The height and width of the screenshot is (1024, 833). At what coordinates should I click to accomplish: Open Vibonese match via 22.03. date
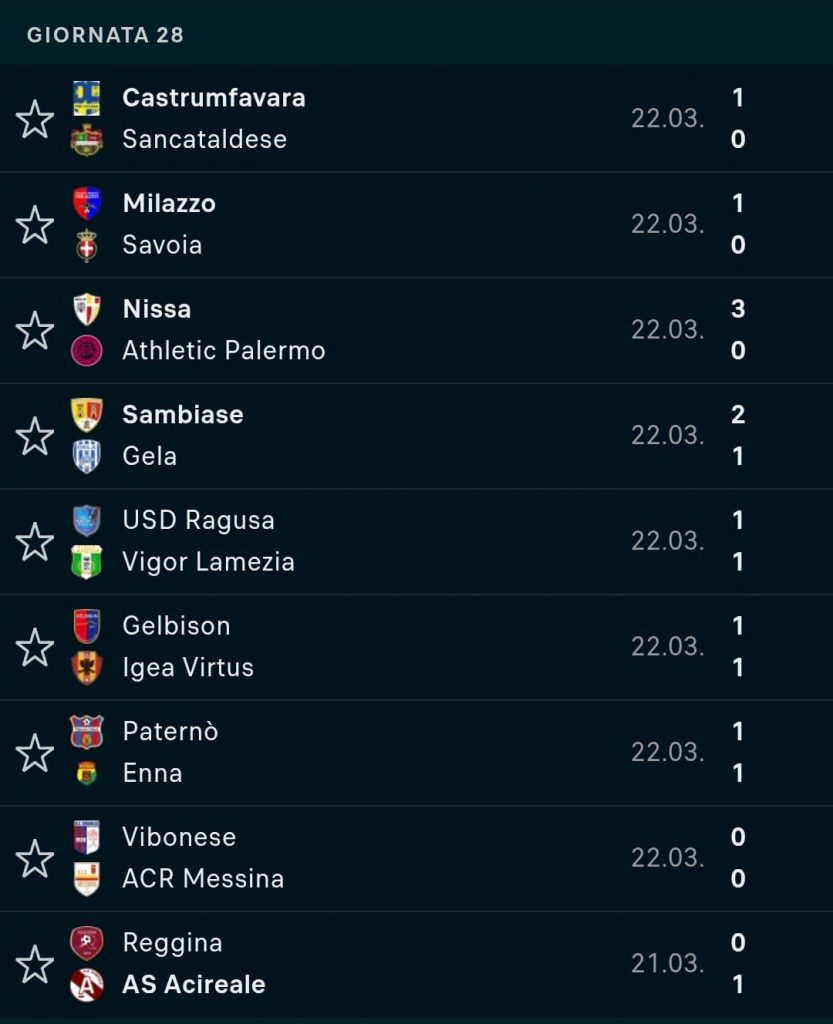667,857
